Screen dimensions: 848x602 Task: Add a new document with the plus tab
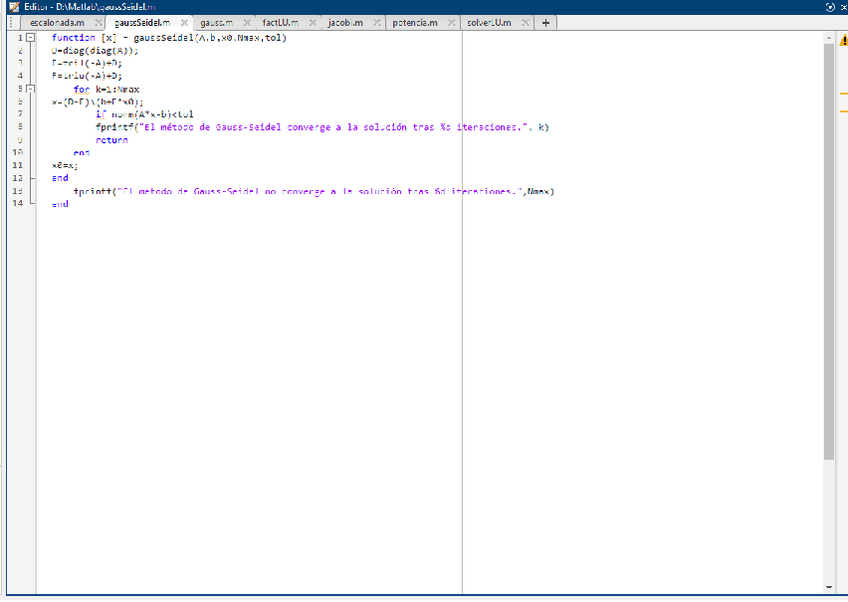point(545,22)
